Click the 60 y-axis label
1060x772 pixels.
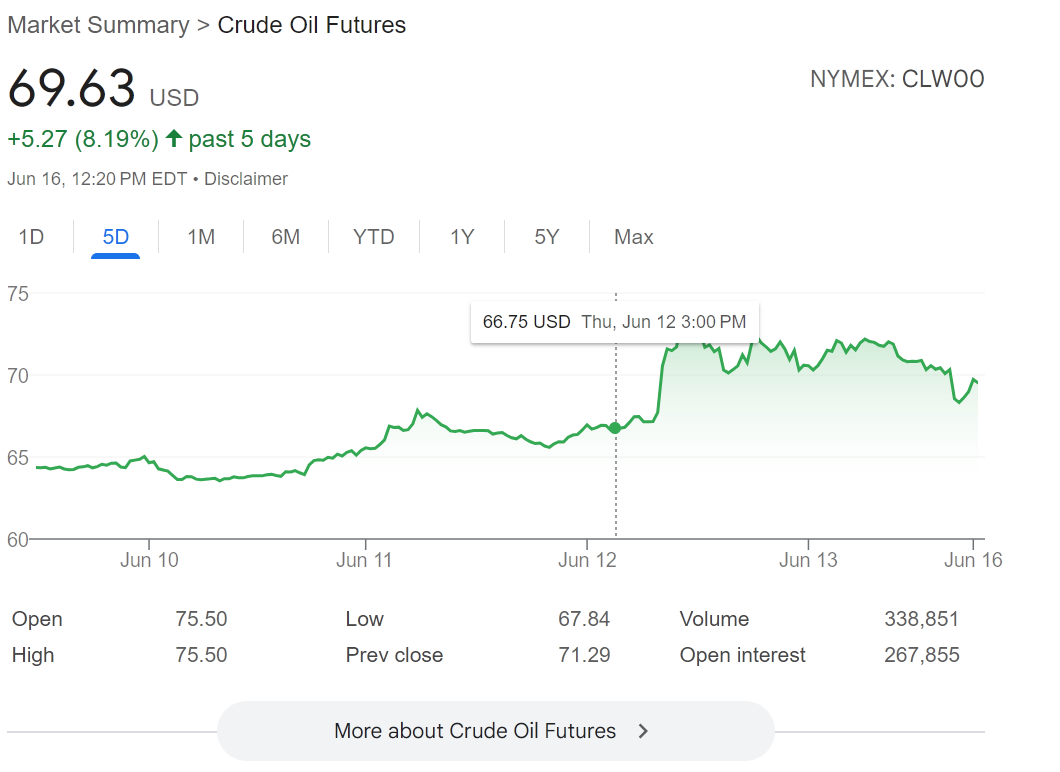tap(18, 539)
